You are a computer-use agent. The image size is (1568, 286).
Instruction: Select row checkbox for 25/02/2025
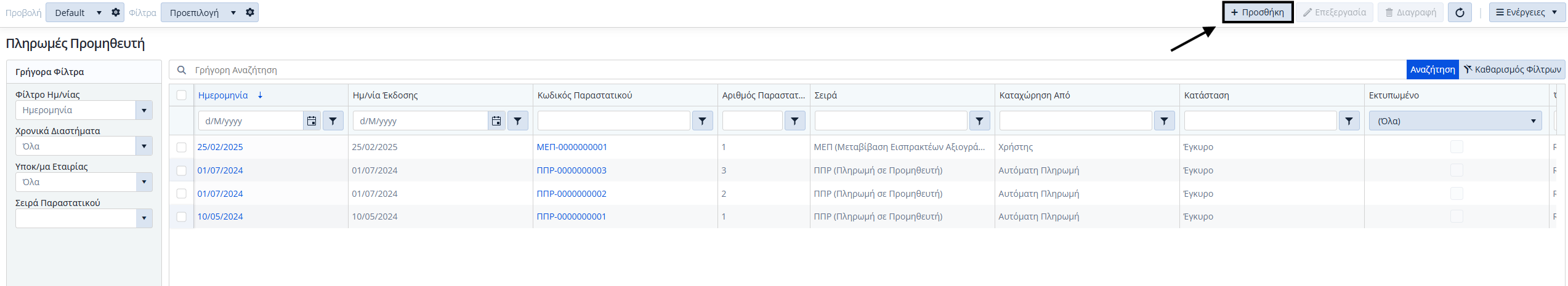pyautogui.click(x=181, y=147)
